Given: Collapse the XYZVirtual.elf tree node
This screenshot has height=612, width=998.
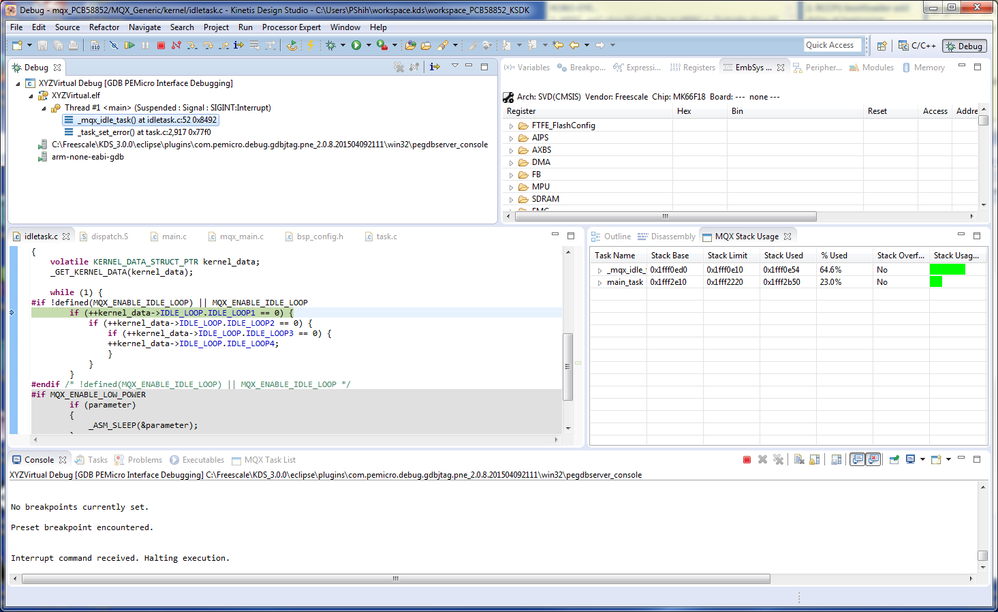Looking at the screenshot, I should 31,96.
